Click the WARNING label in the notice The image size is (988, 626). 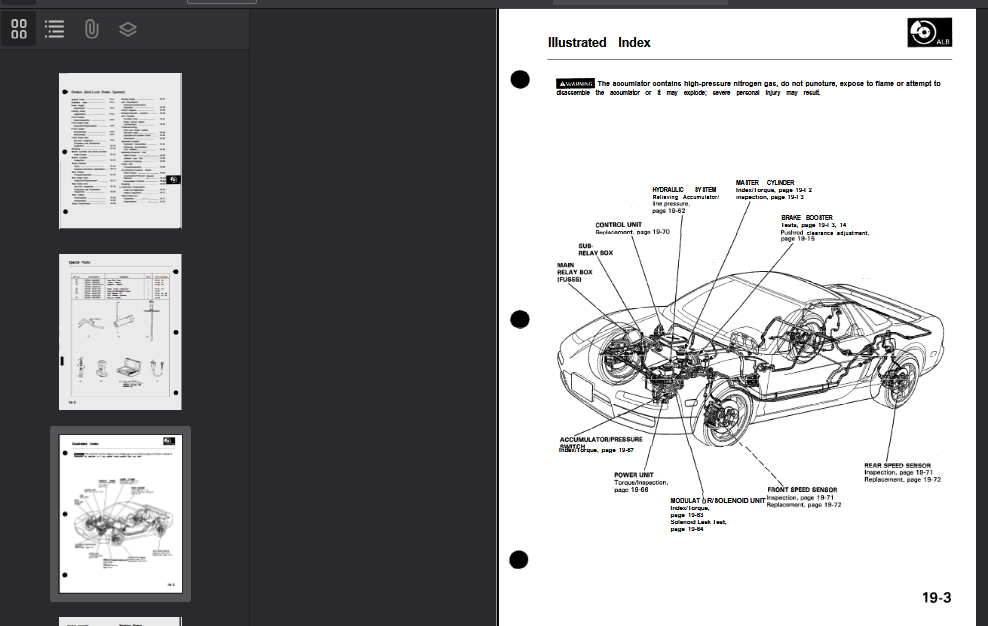point(575,83)
